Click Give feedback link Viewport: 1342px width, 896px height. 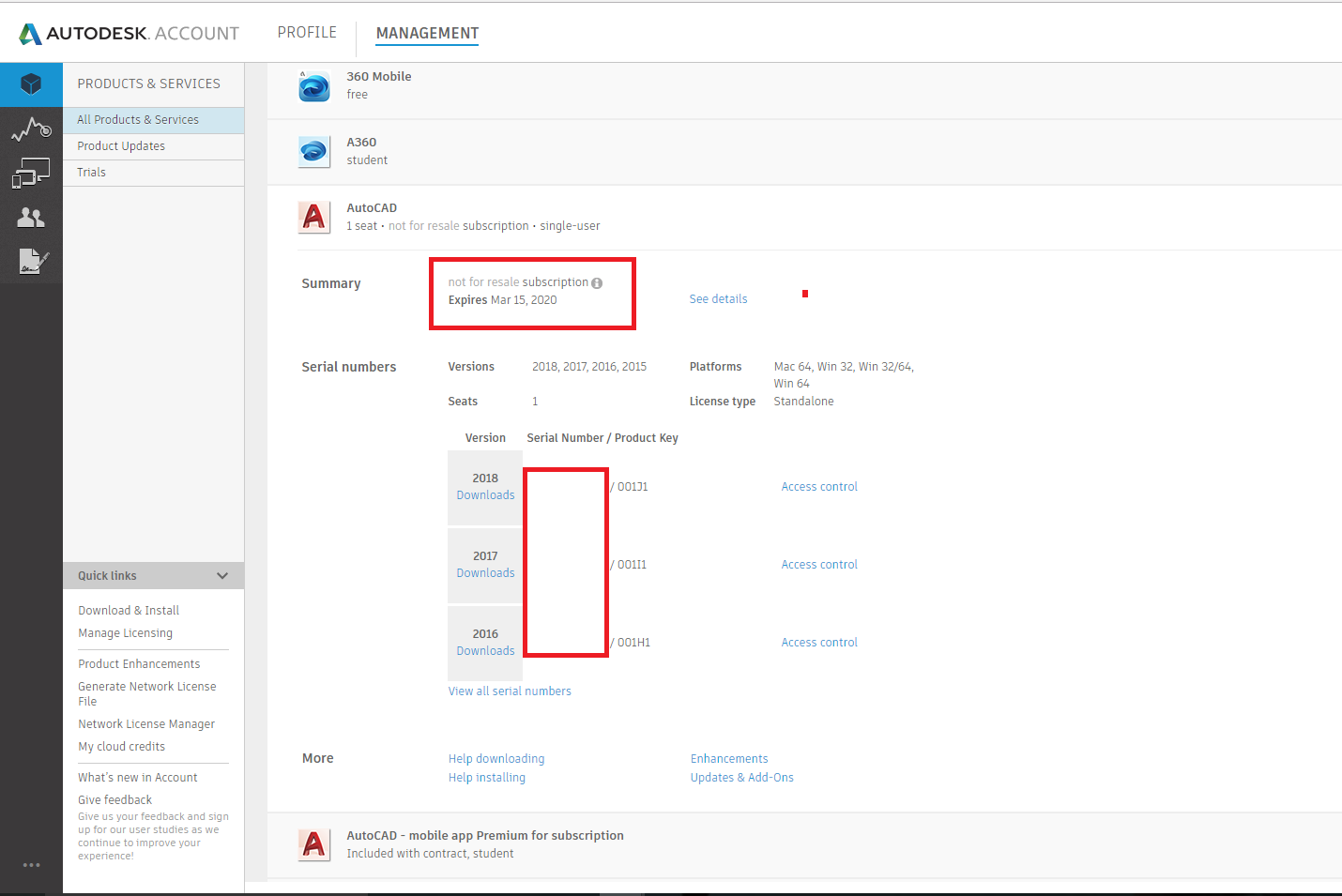click(x=114, y=800)
